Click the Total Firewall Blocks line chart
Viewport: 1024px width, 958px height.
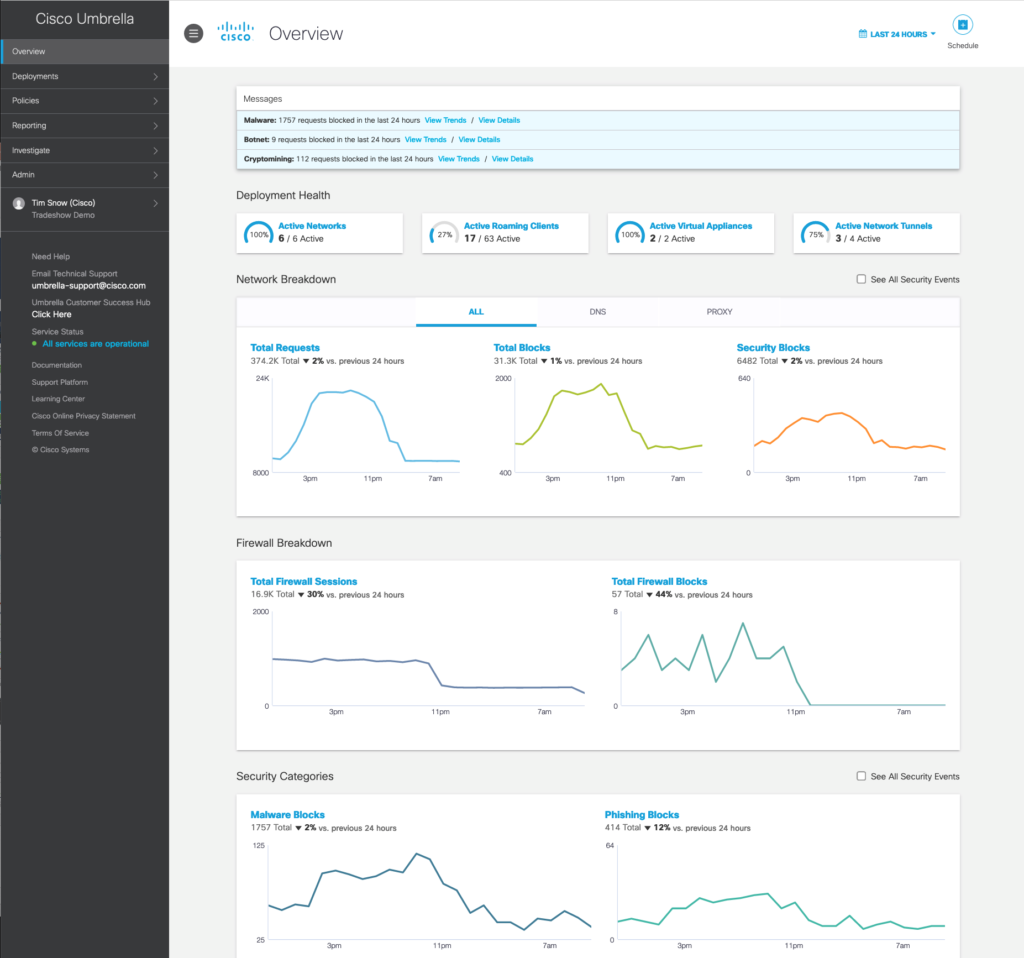click(783, 658)
